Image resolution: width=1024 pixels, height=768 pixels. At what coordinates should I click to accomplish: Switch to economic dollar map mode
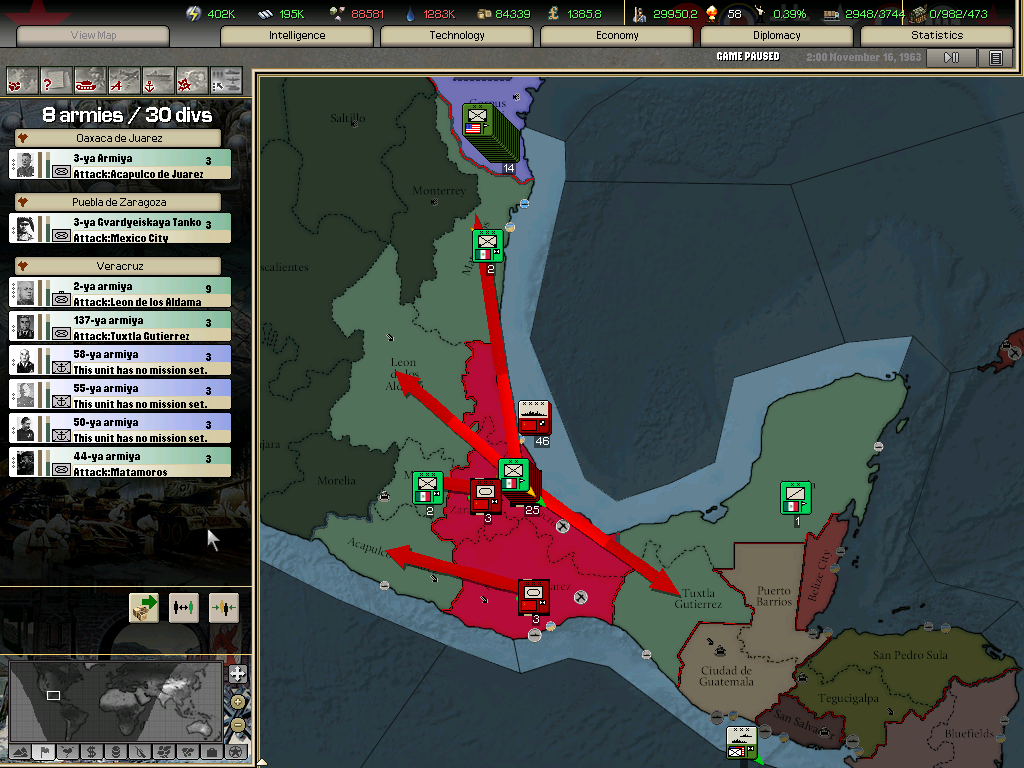(x=91, y=751)
